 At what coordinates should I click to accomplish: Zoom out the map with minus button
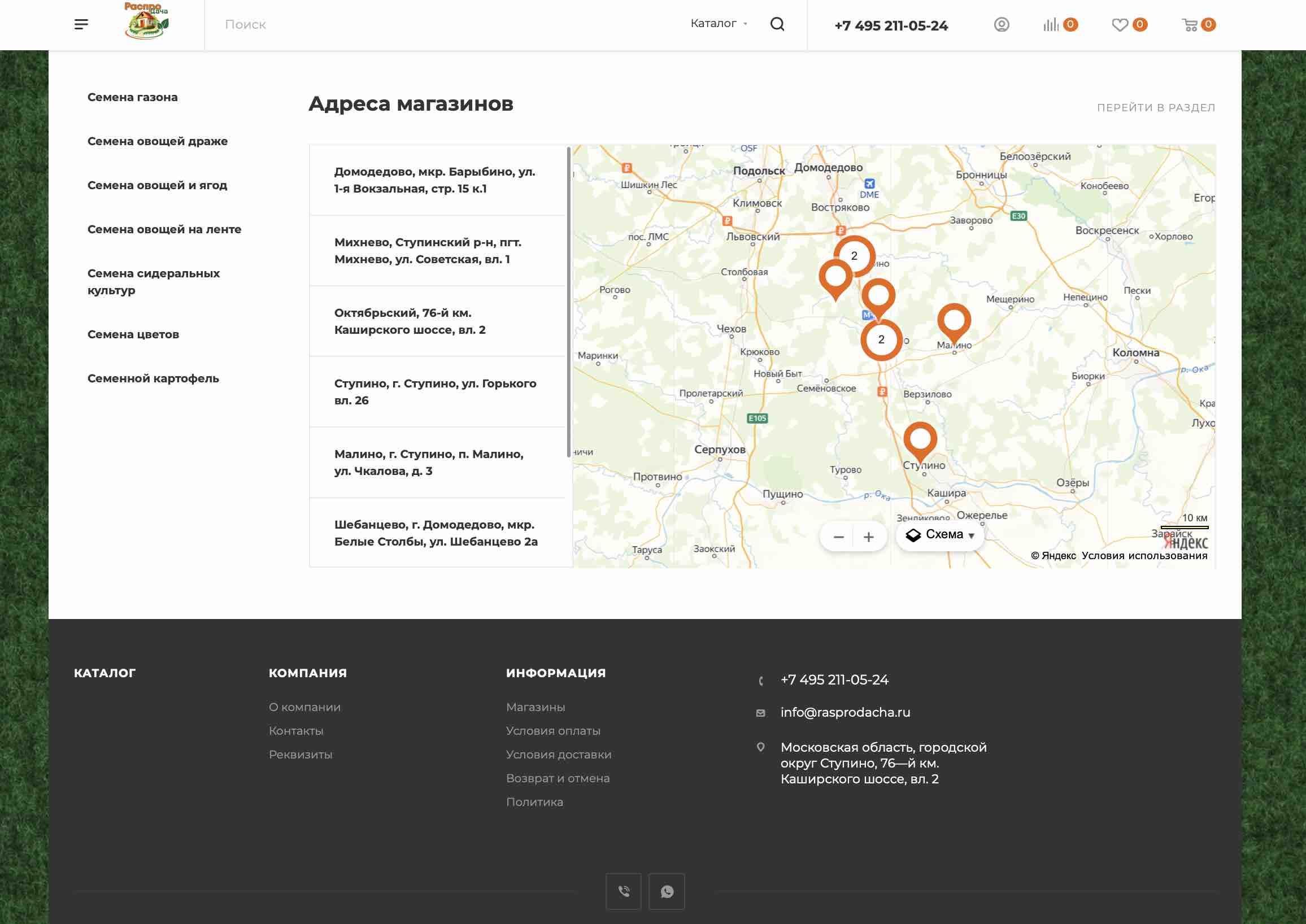(838, 537)
